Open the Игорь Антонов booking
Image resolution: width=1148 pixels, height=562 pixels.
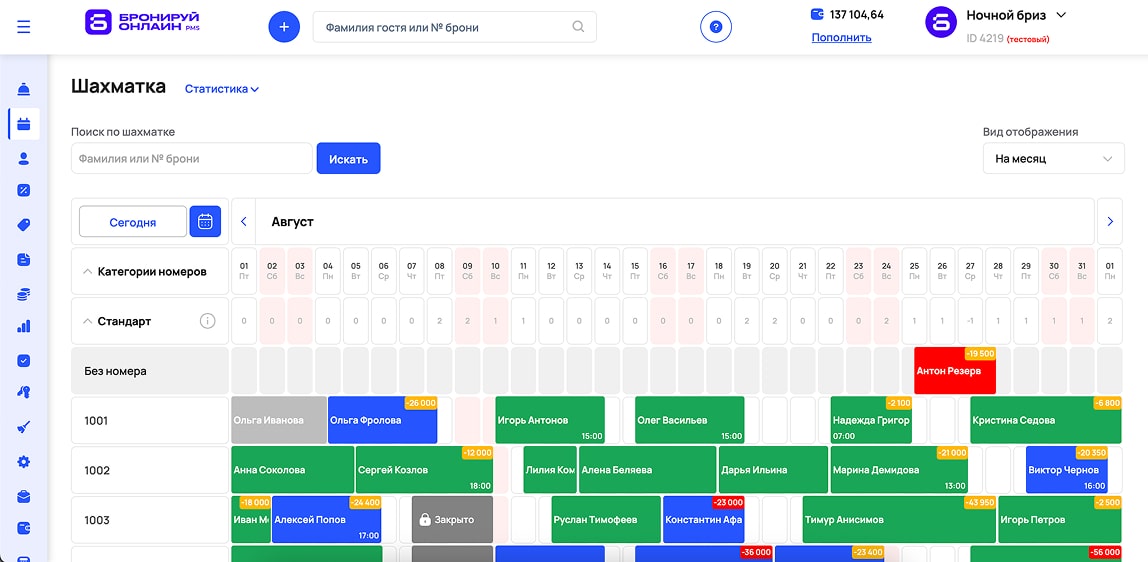550,420
